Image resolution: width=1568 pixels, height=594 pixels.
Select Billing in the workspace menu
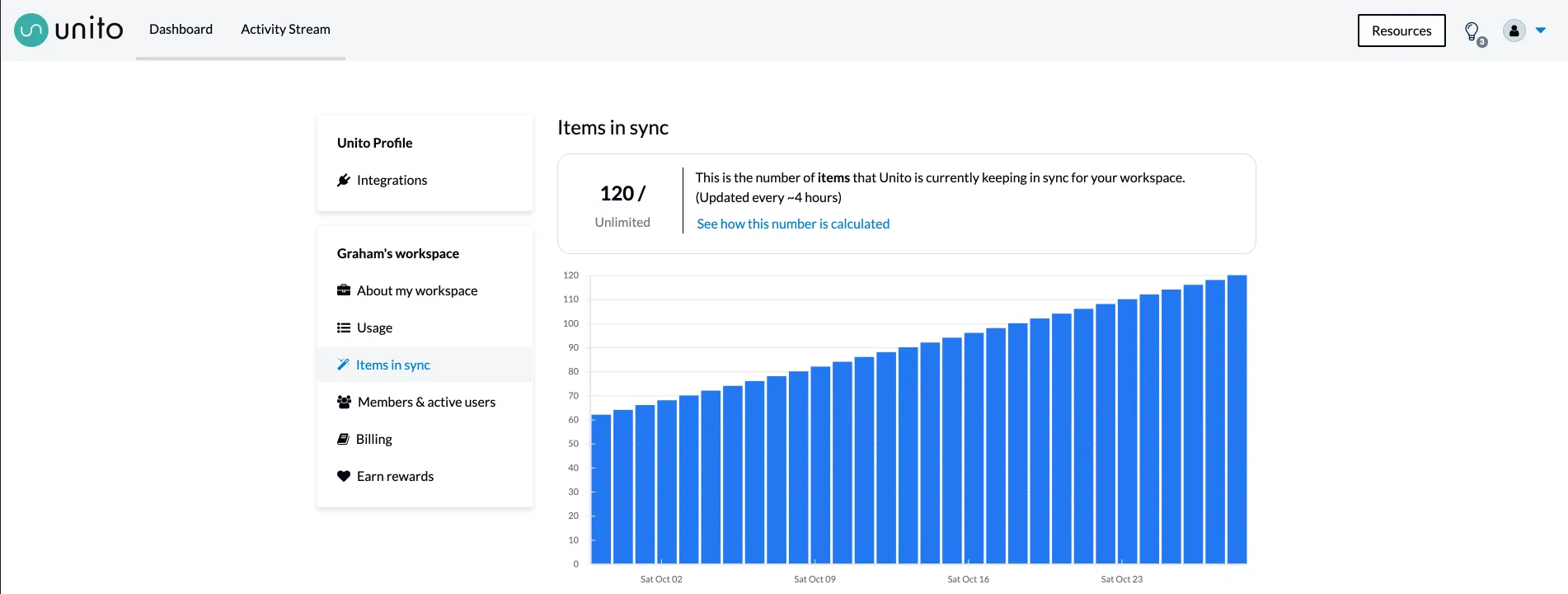click(373, 439)
